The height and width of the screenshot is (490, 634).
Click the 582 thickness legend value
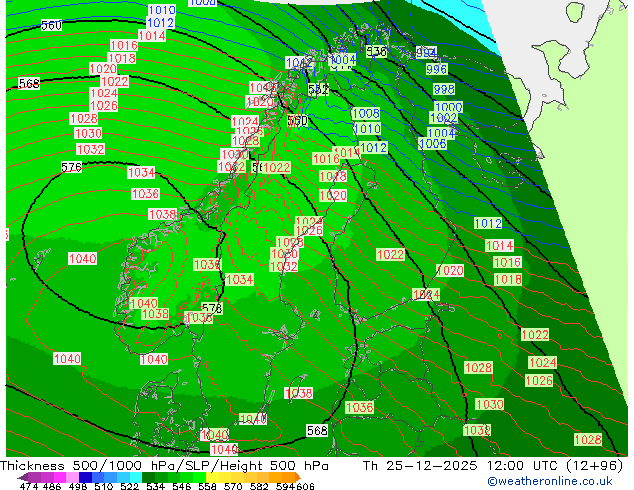pos(259,486)
